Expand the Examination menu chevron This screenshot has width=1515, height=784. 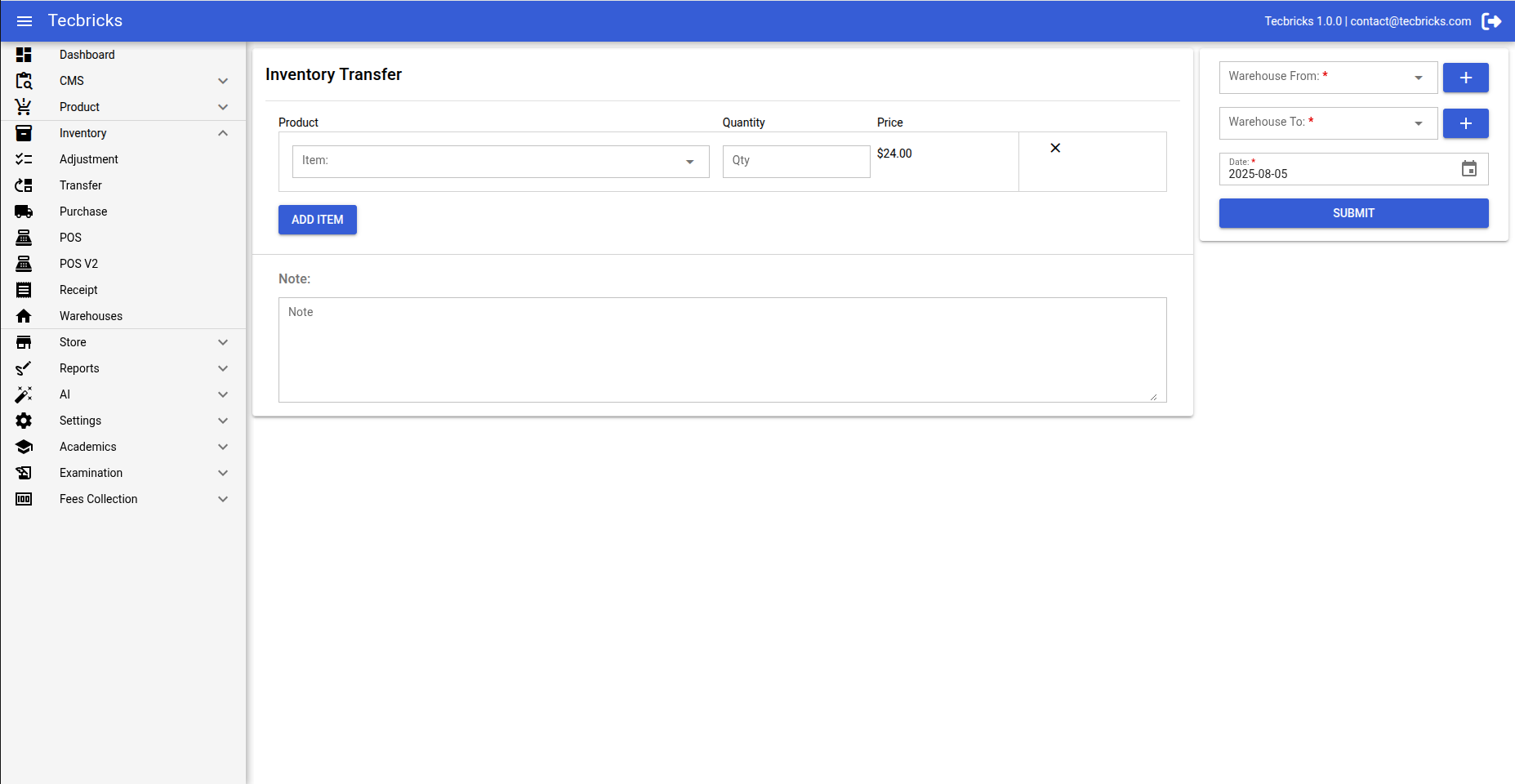click(223, 473)
